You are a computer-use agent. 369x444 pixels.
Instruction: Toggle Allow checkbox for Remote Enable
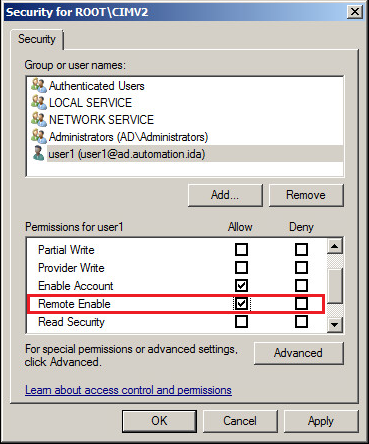click(x=241, y=304)
